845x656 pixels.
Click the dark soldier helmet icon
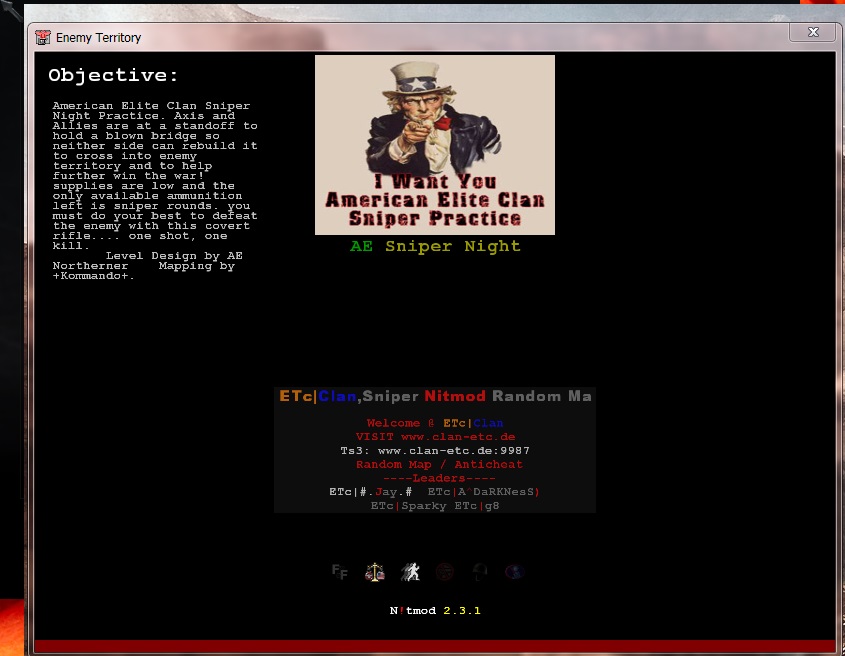(x=480, y=572)
